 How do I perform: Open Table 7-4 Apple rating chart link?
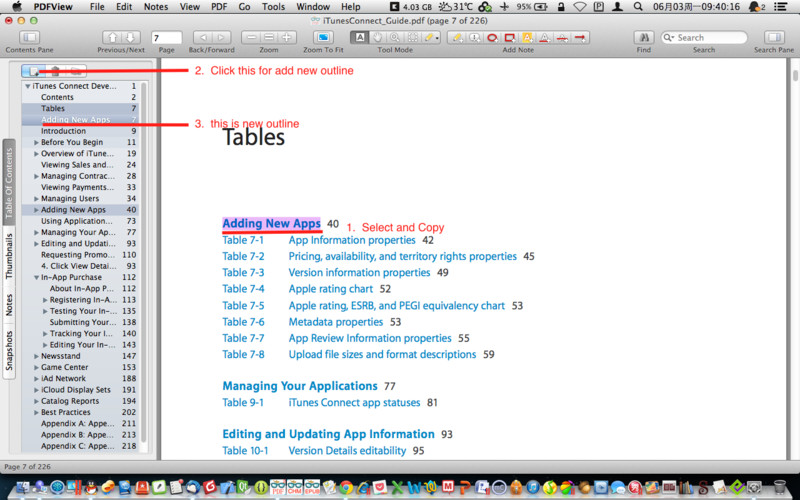331,289
